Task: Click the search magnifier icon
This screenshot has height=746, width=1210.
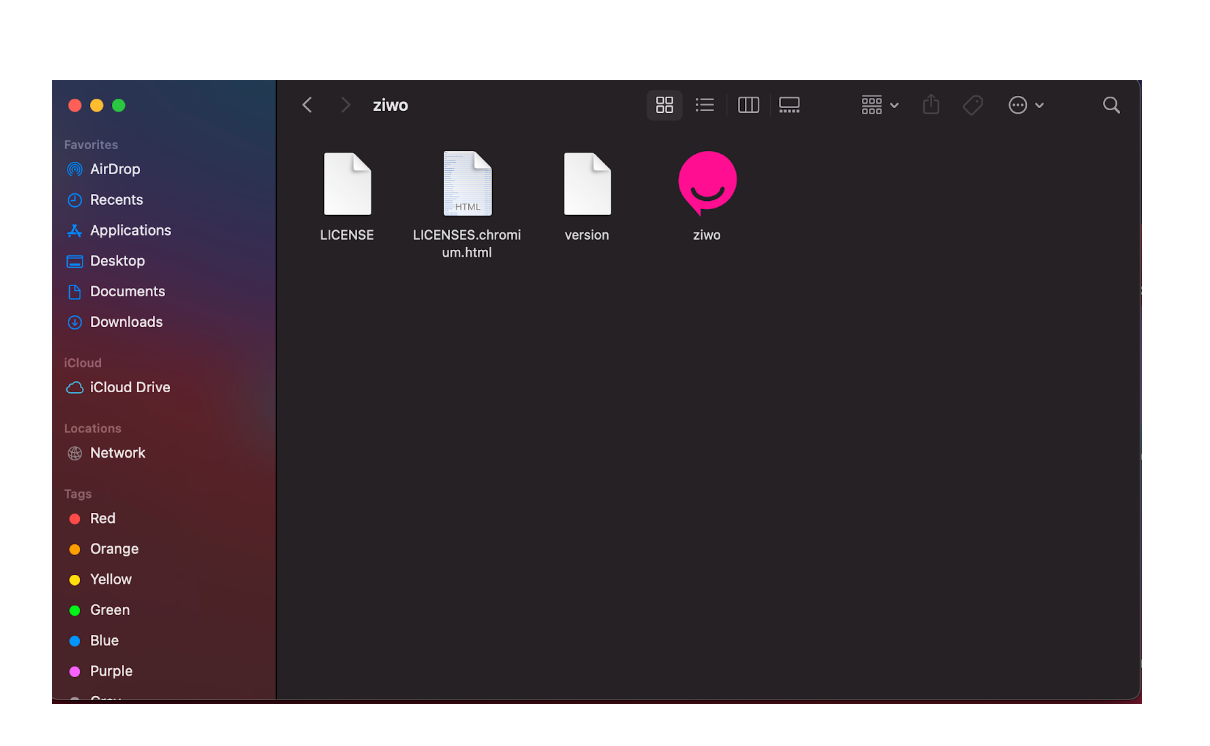Action: [1111, 105]
